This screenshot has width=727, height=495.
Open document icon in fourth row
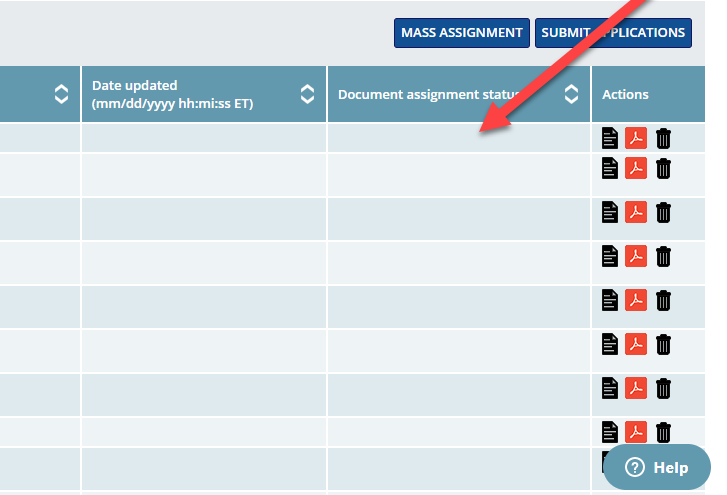[x=610, y=256]
